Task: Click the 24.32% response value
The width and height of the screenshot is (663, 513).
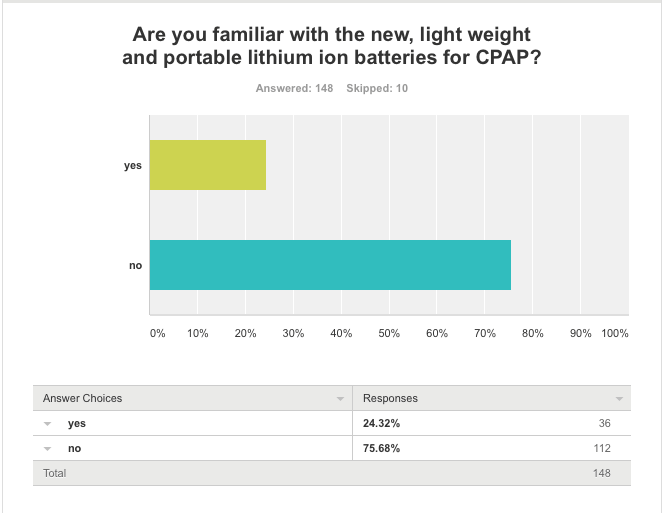Action: click(x=381, y=423)
